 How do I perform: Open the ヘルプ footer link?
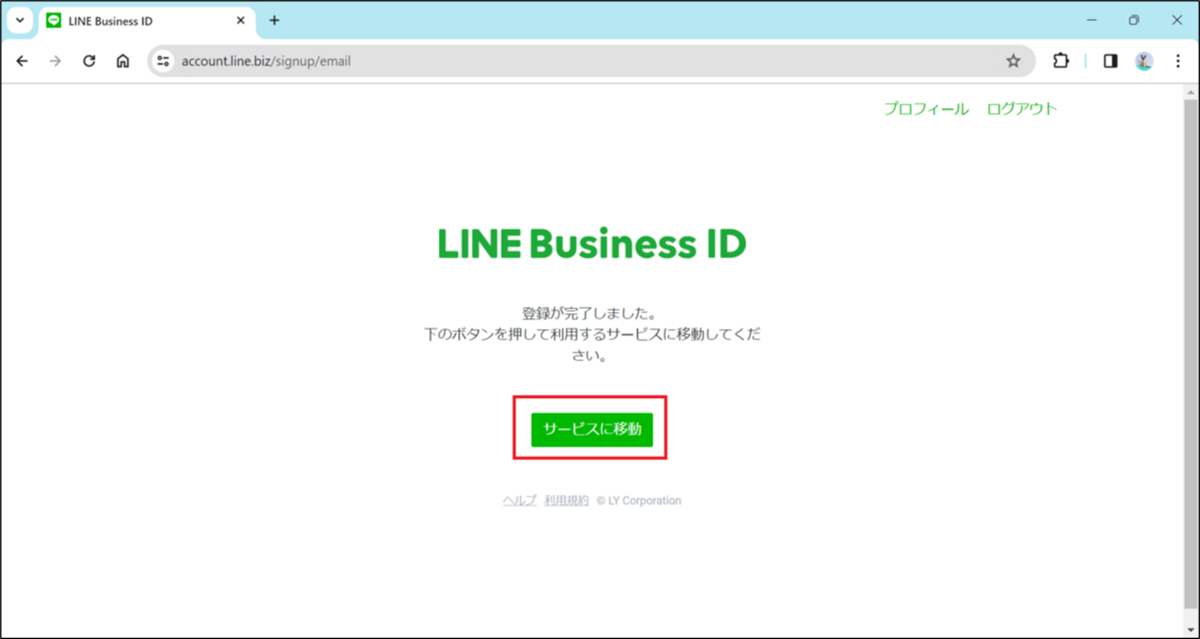coord(519,501)
